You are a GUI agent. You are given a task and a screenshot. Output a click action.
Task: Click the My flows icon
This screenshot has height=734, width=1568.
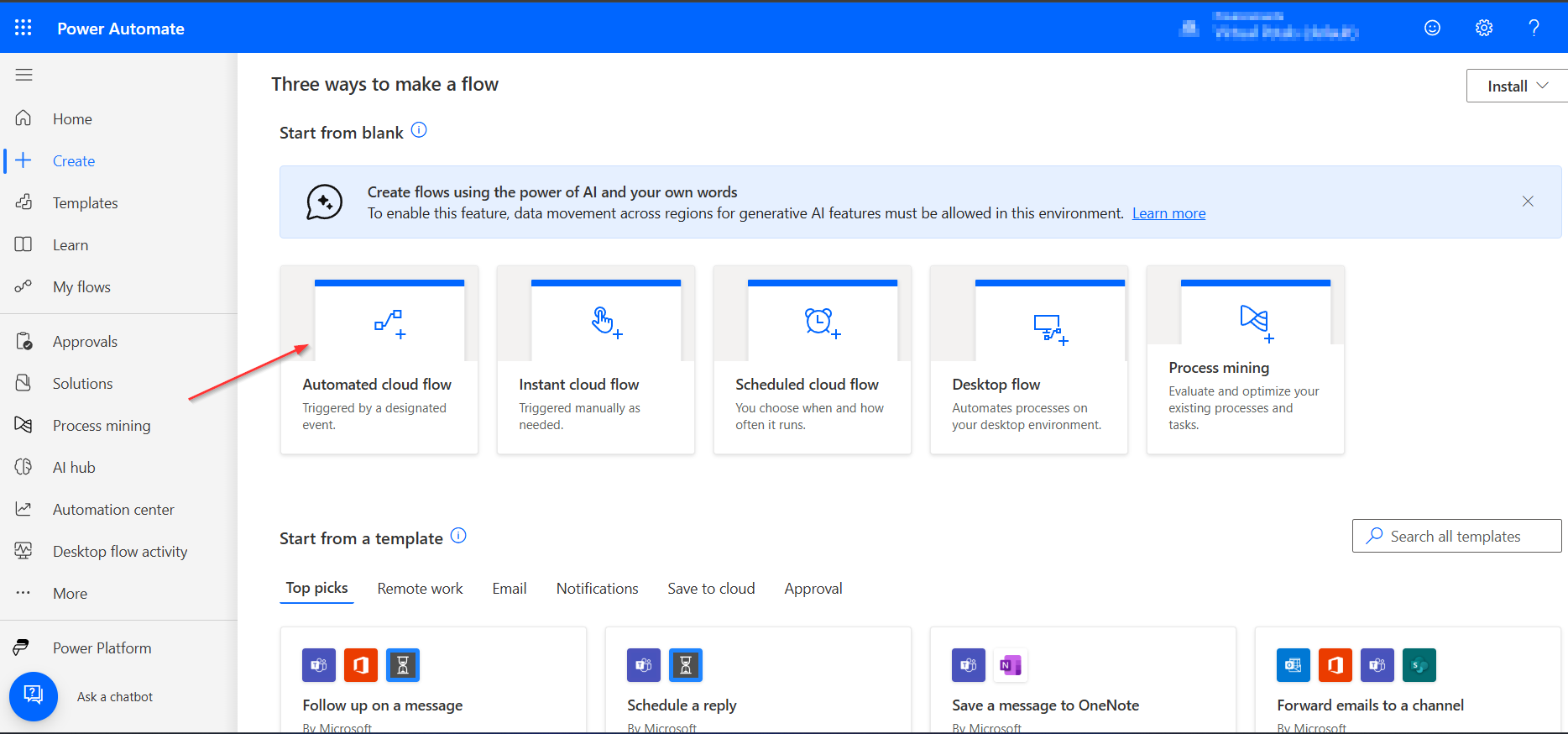point(24,286)
